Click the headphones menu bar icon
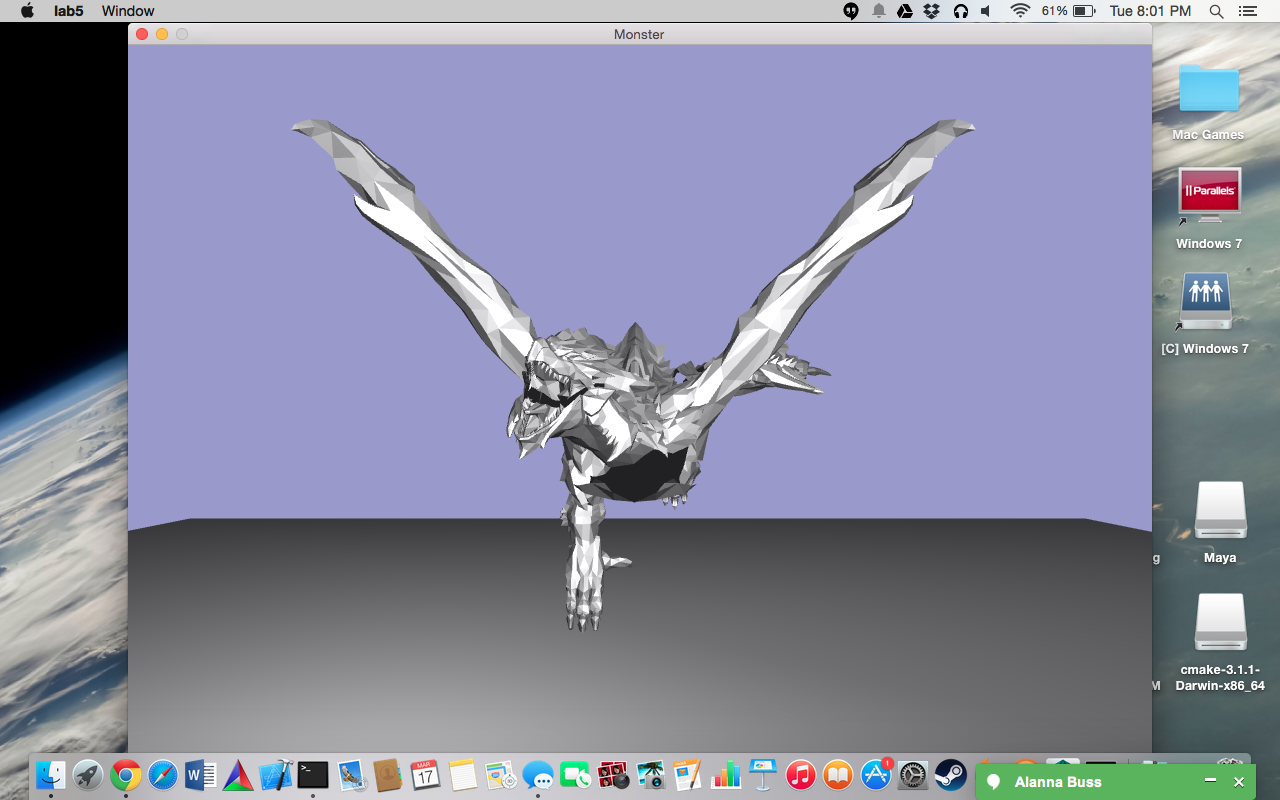1280x800 pixels. [960, 11]
